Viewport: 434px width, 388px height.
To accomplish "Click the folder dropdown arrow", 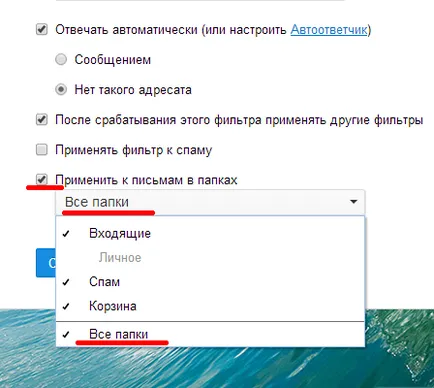I will [354, 202].
